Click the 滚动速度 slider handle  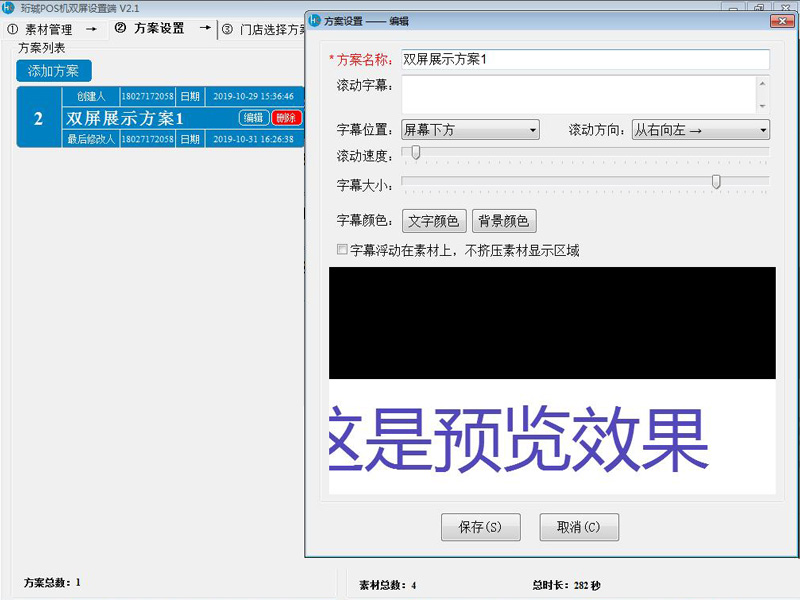point(416,152)
